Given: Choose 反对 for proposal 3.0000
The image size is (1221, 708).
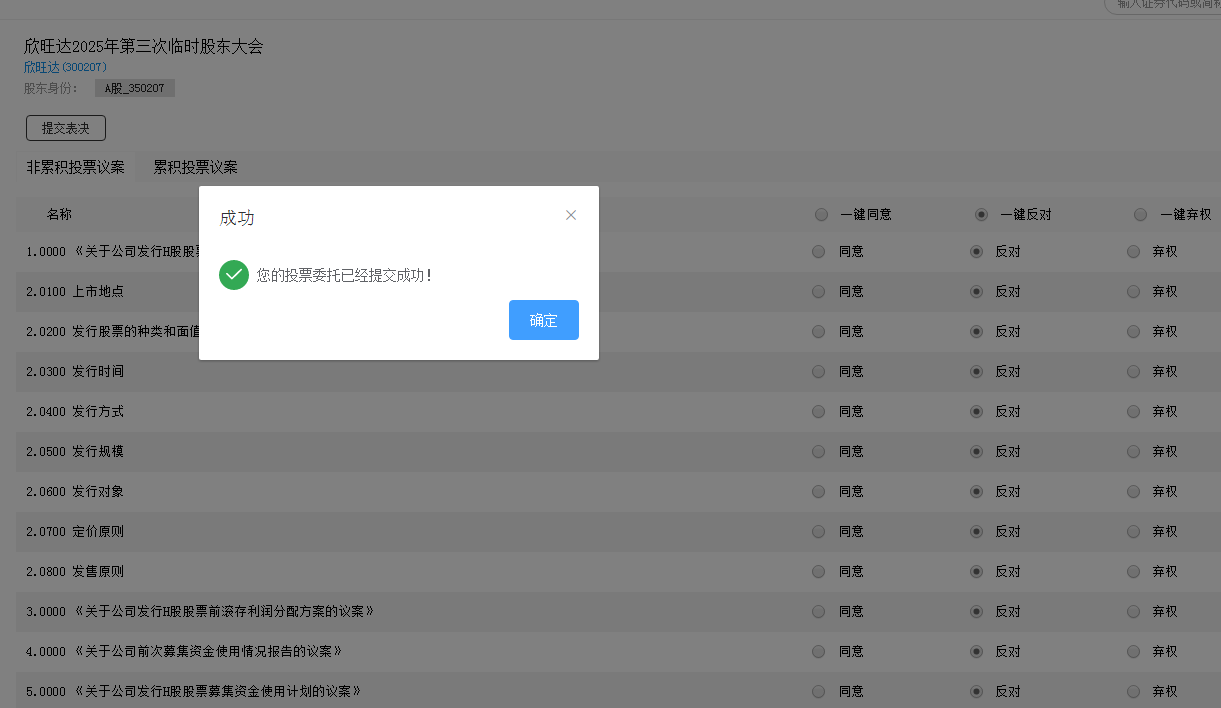Looking at the screenshot, I should [976, 611].
